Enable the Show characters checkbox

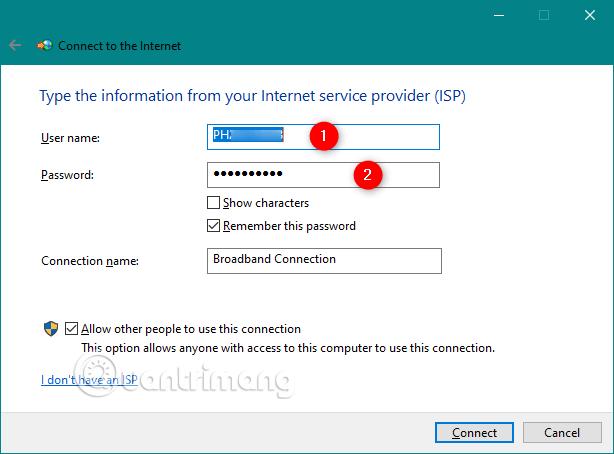(214, 203)
